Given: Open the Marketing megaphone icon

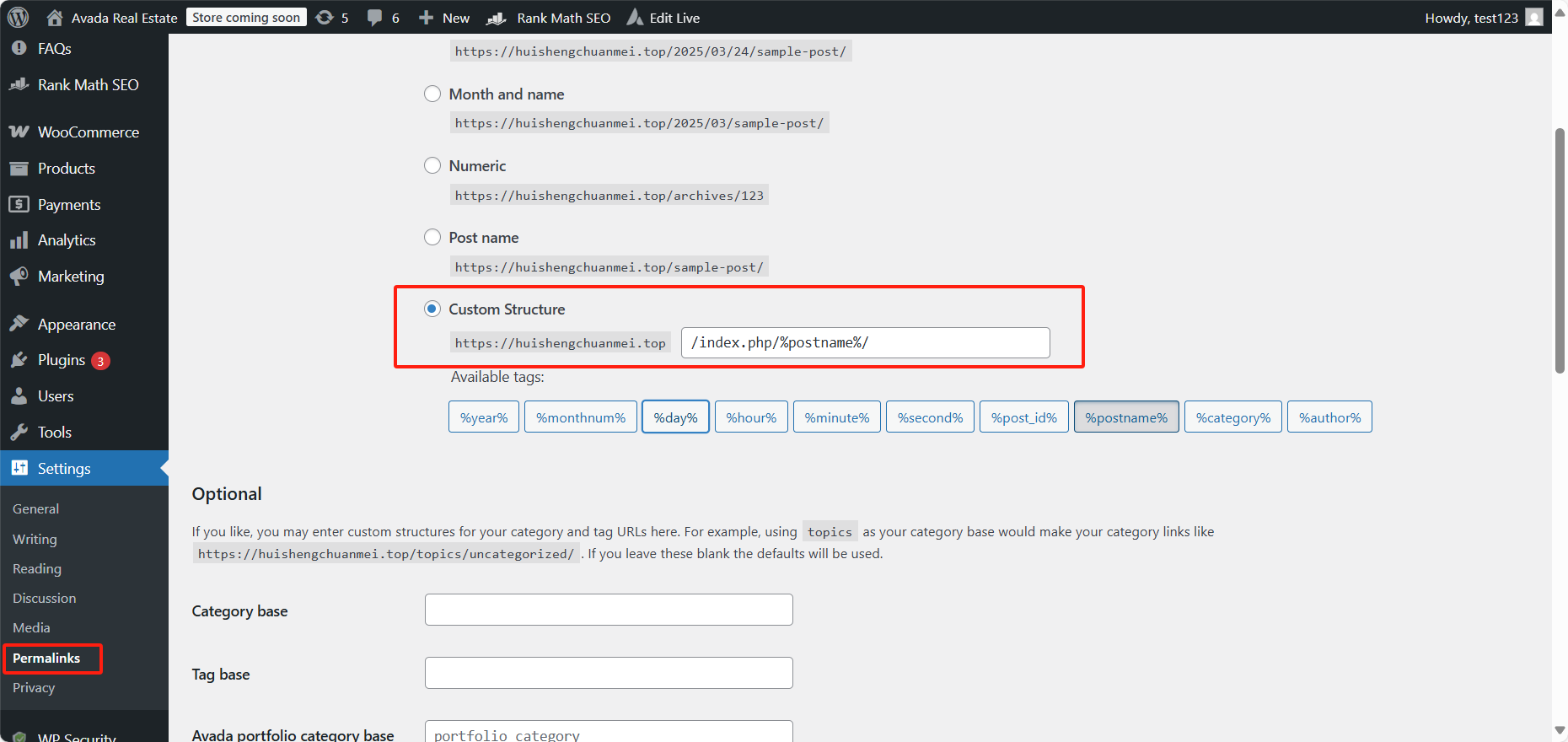Looking at the screenshot, I should (19, 277).
